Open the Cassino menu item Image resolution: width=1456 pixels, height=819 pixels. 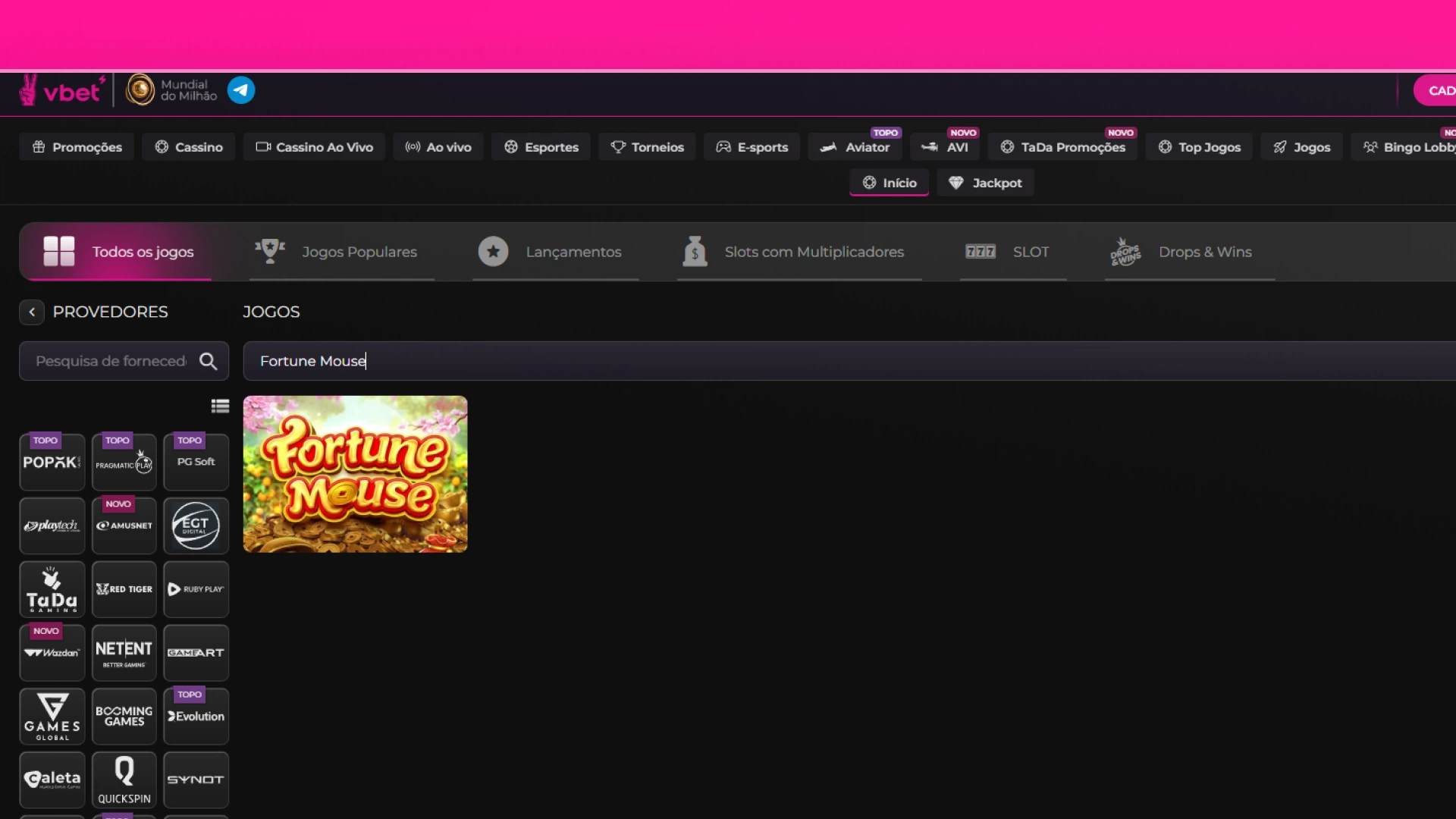(x=188, y=147)
